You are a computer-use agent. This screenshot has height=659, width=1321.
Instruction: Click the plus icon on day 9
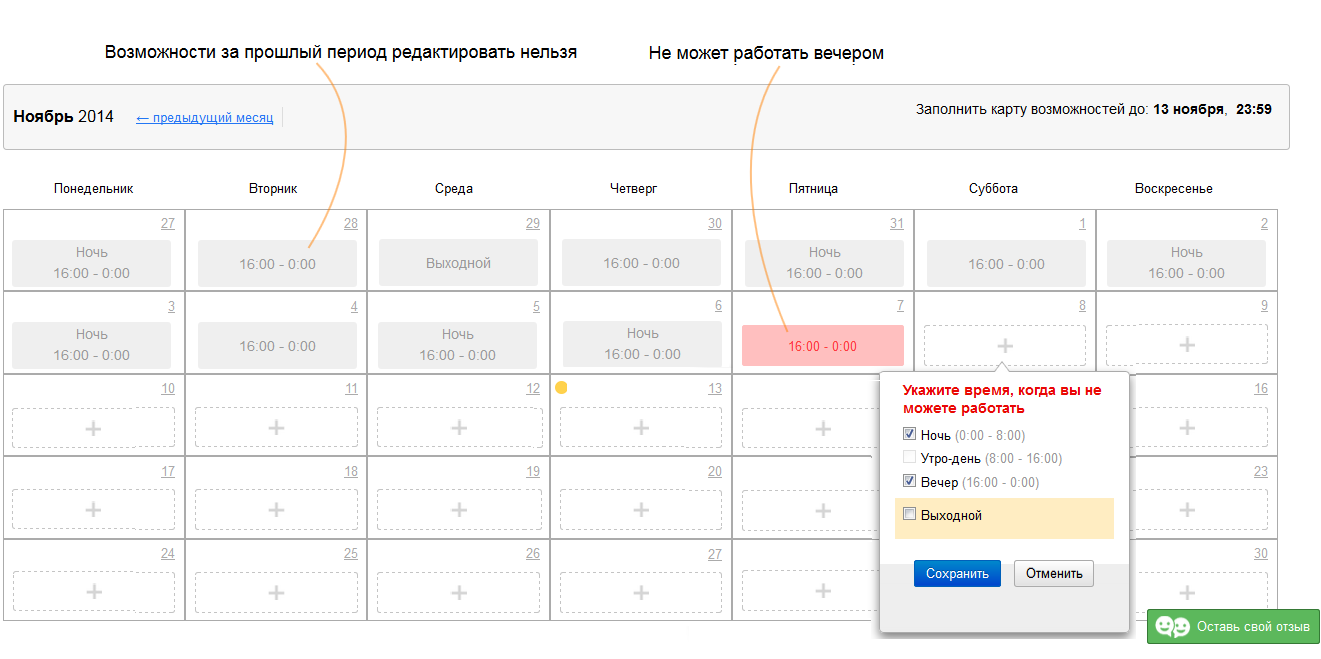1187,345
